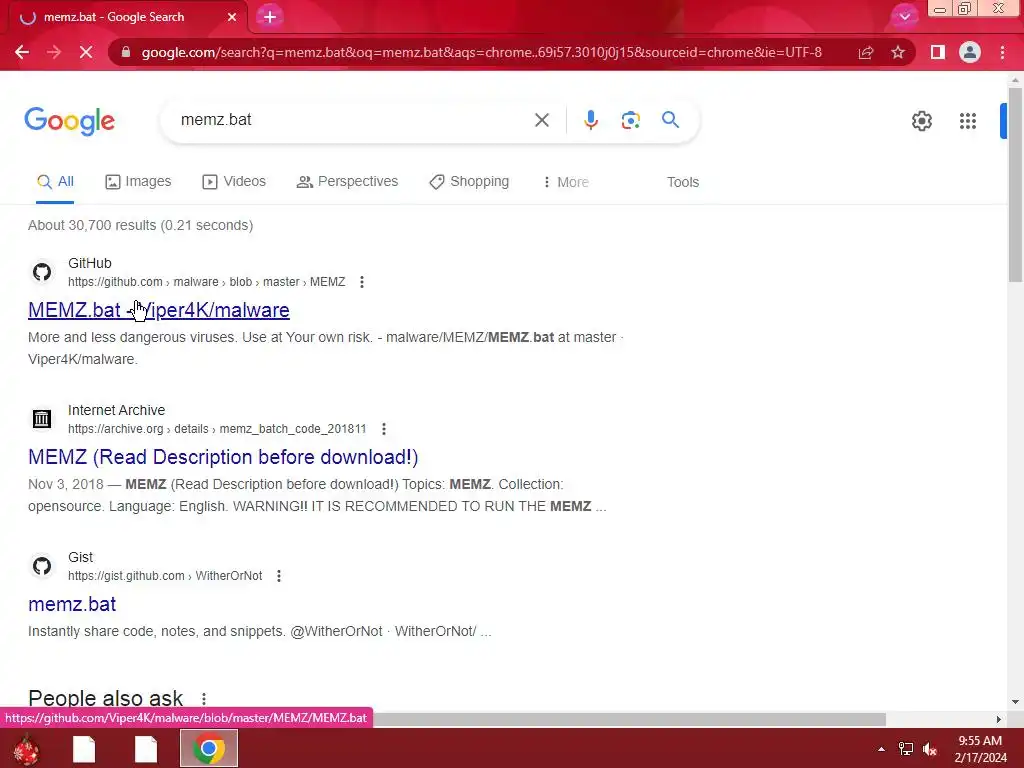Image resolution: width=1024 pixels, height=768 pixels.
Task: Switch to Images results
Action: (x=138, y=182)
